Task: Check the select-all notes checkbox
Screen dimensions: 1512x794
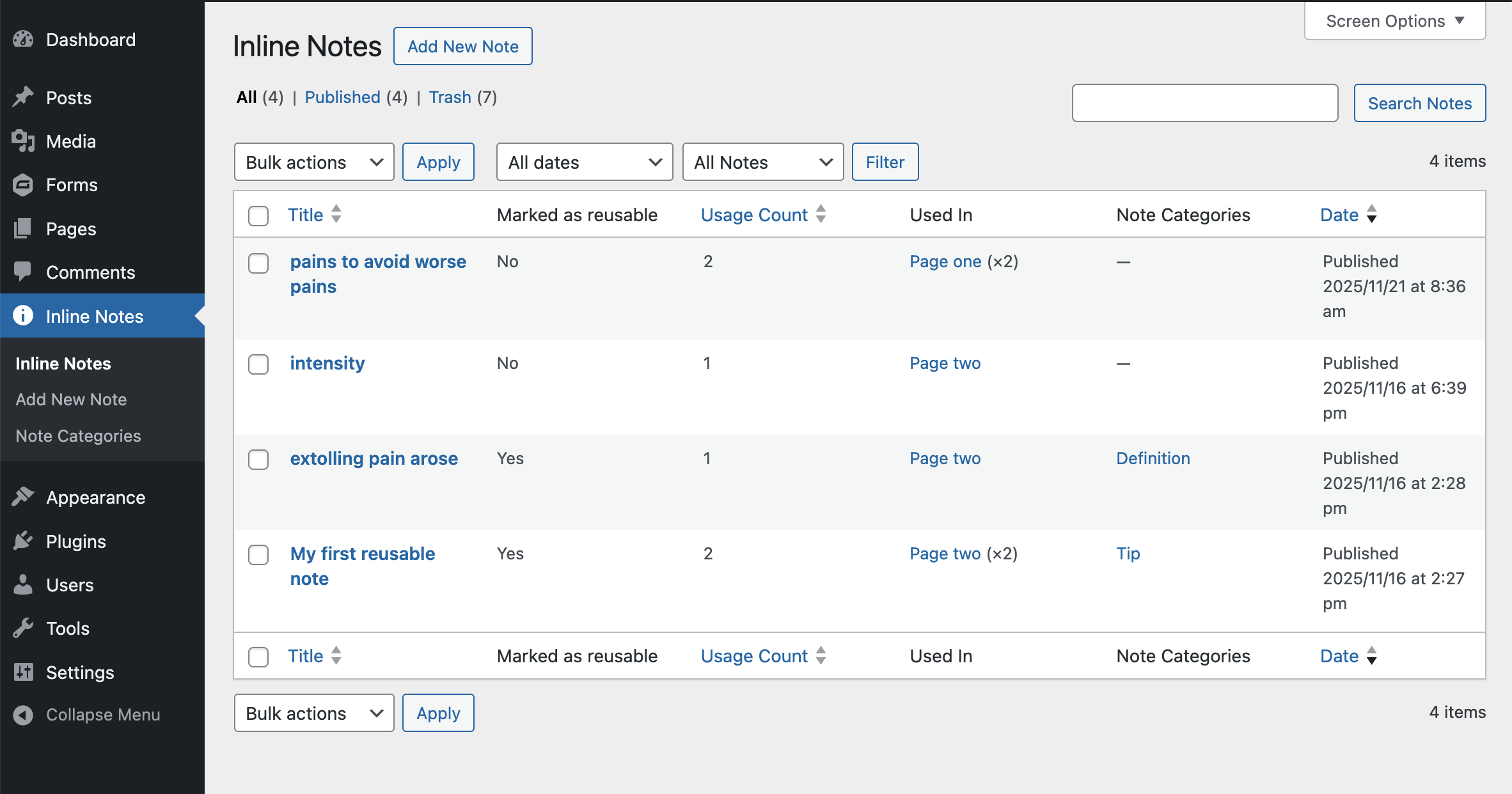Action: [x=258, y=216]
